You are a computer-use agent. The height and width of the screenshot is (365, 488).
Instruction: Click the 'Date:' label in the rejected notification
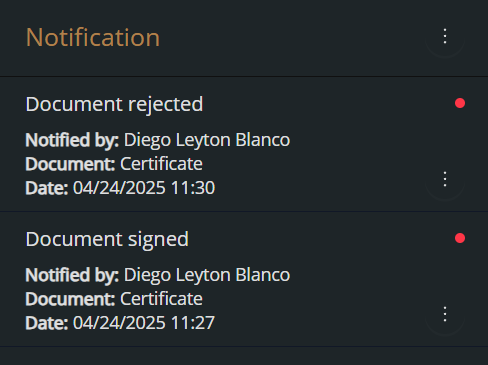[47, 188]
